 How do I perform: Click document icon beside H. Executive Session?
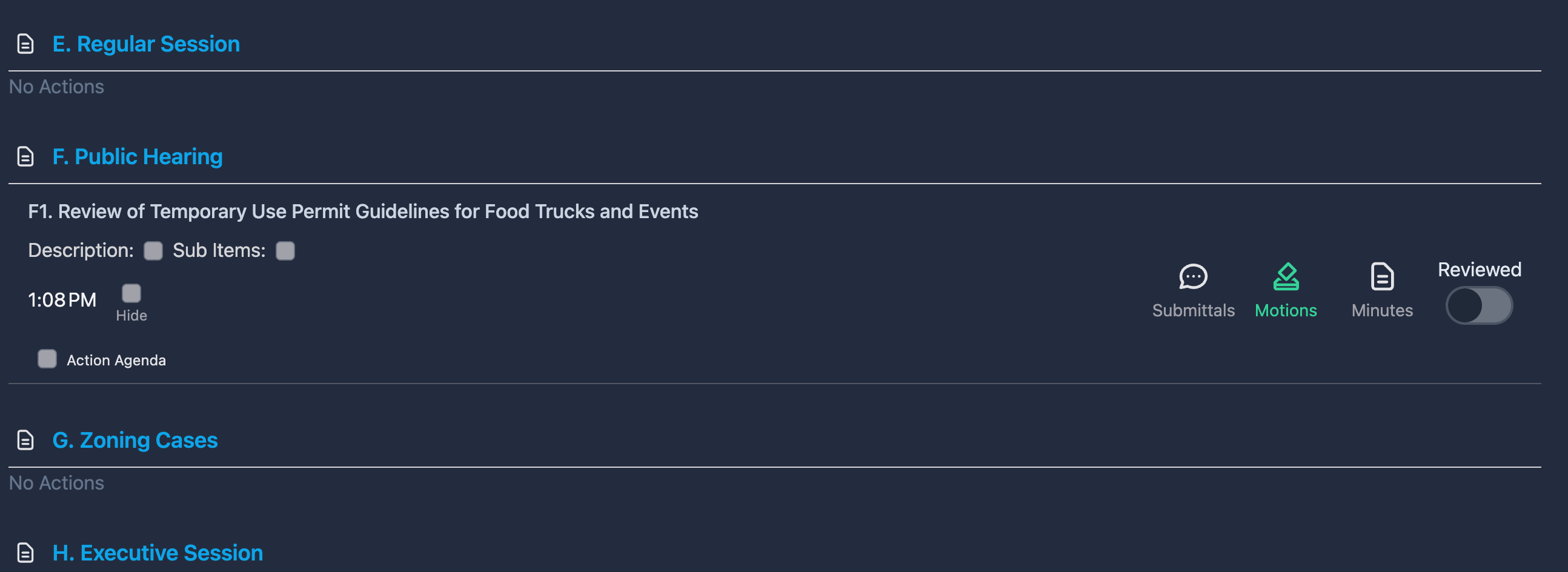tap(25, 553)
